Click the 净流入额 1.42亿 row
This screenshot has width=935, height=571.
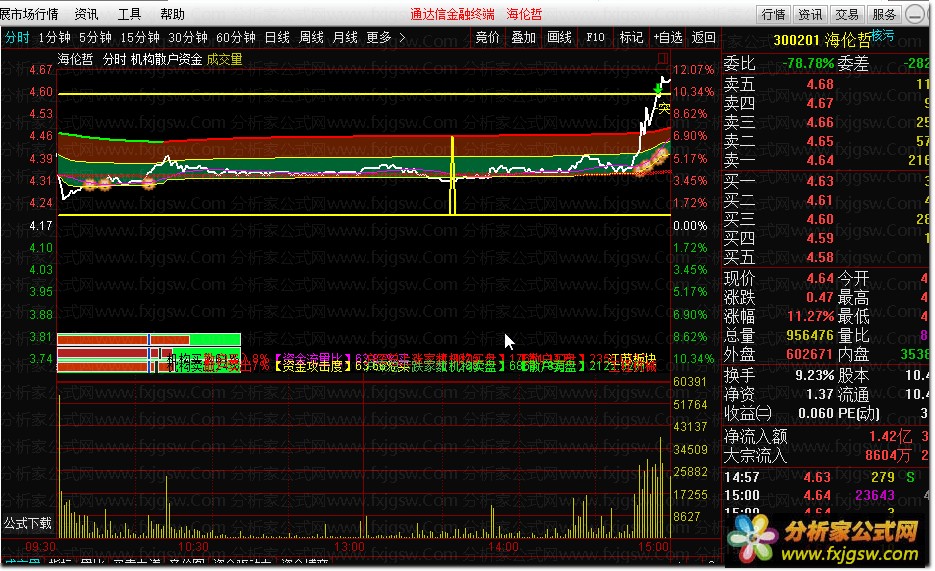point(826,436)
